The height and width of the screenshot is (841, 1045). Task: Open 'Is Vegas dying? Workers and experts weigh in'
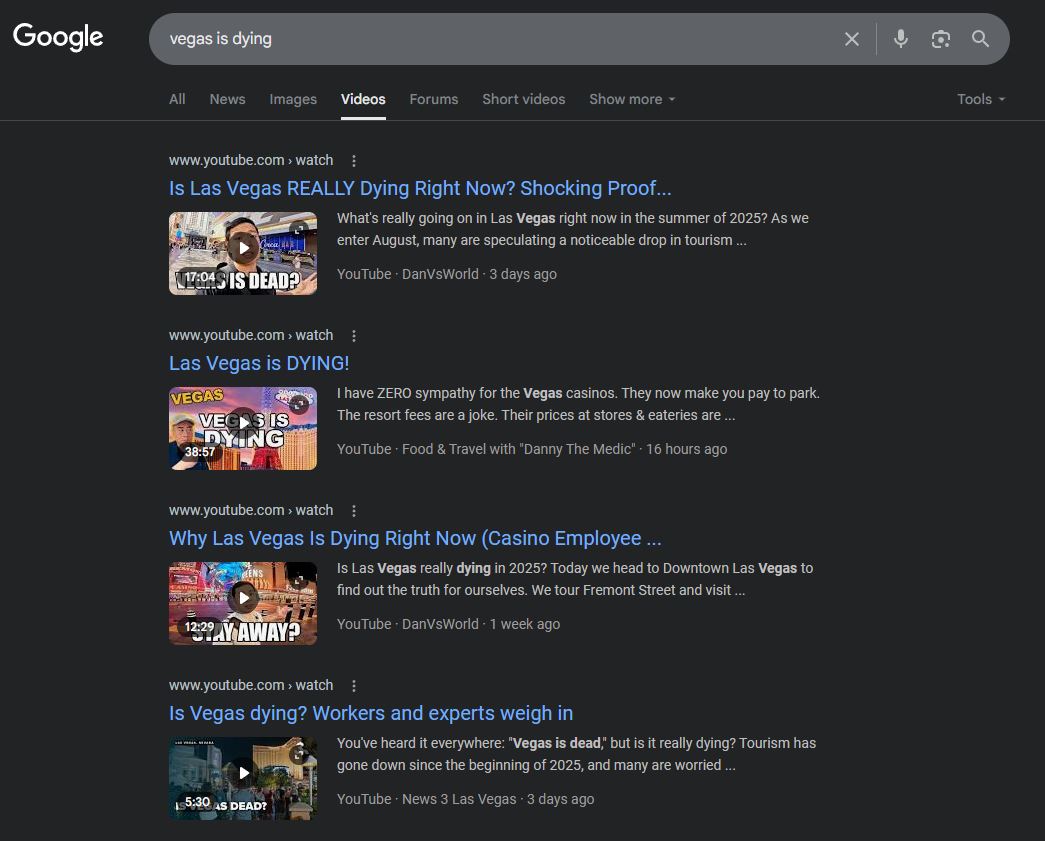(x=371, y=713)
